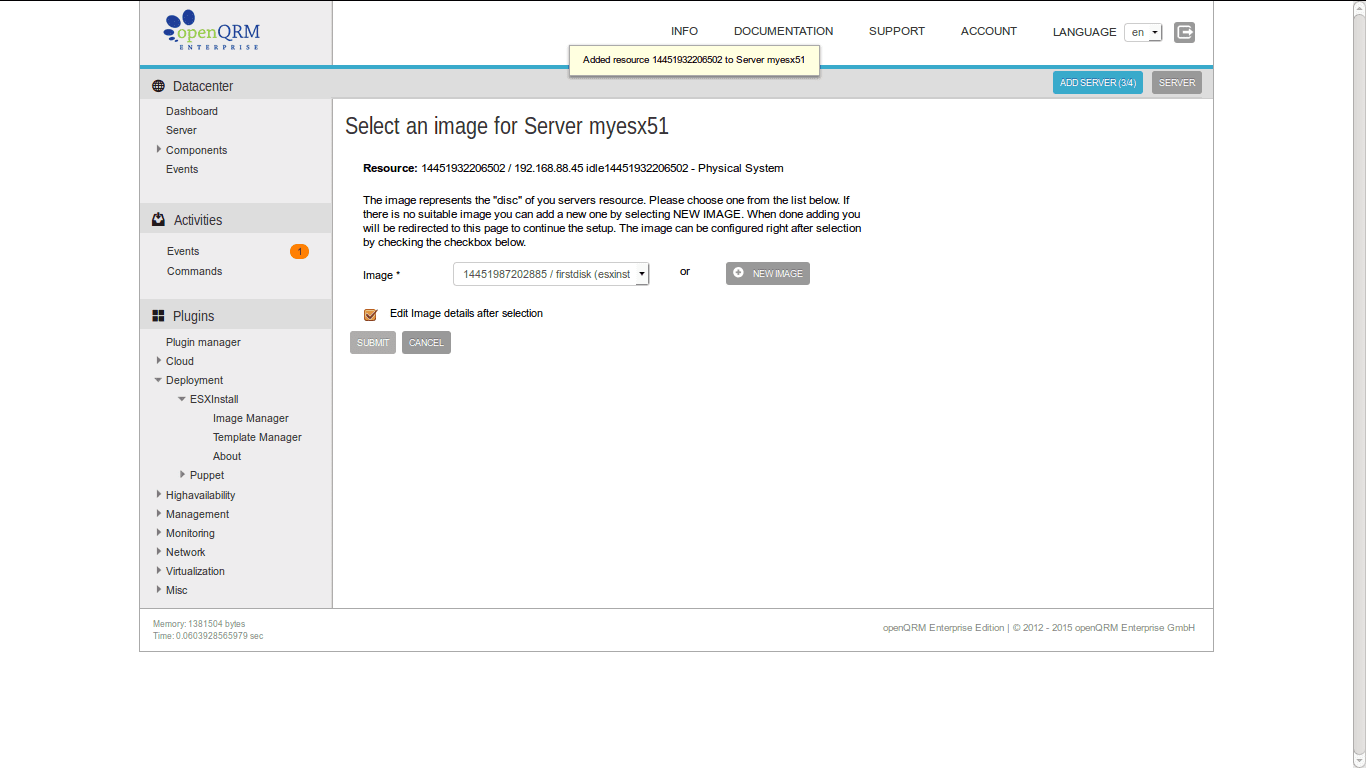1366x768 pixels.
Task: Click the orange events counter badge
Action: 299,251
